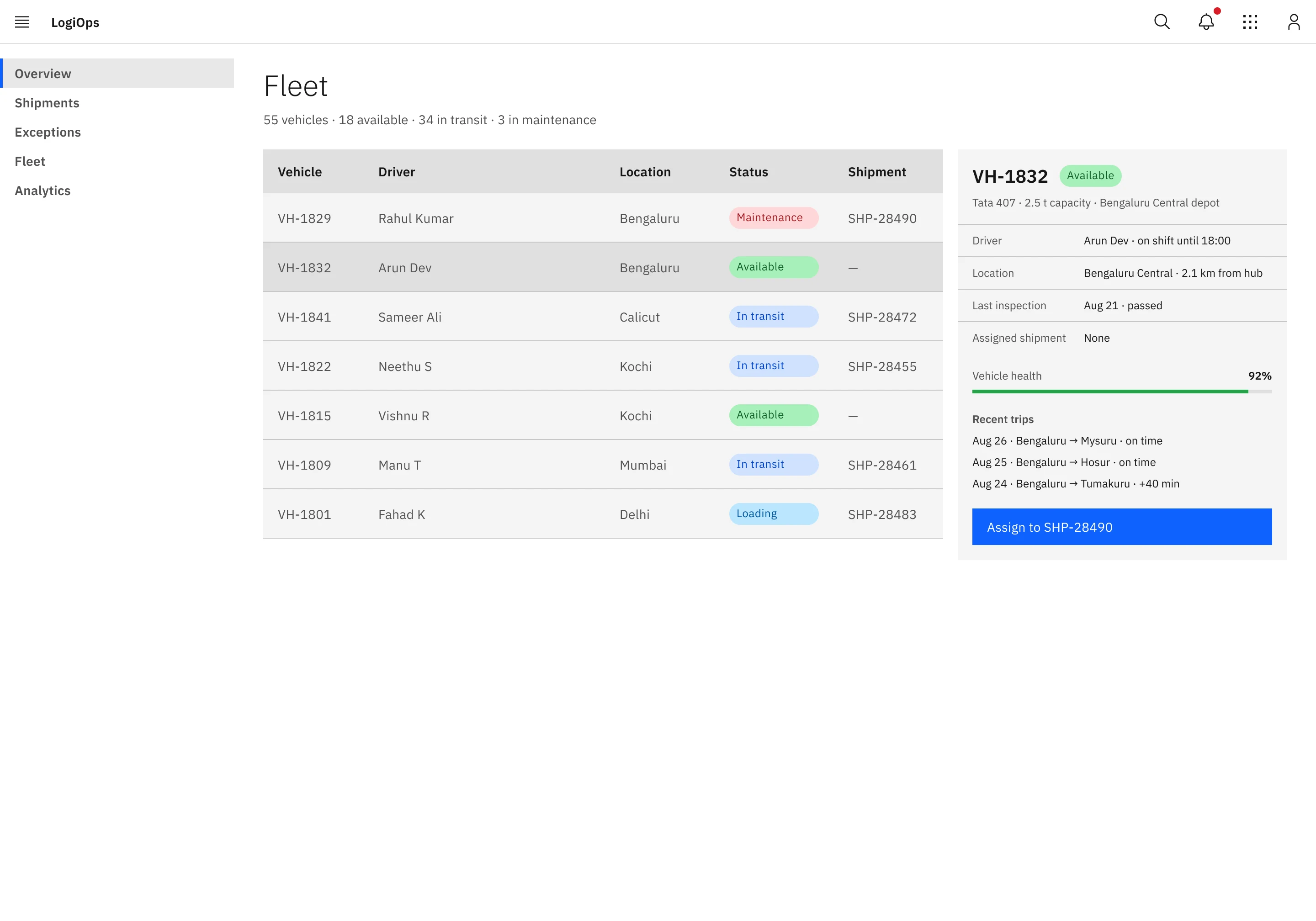This screenshot has width=1316, height=921.
Task: Open shipment SHP-28461
Action: 882,465
